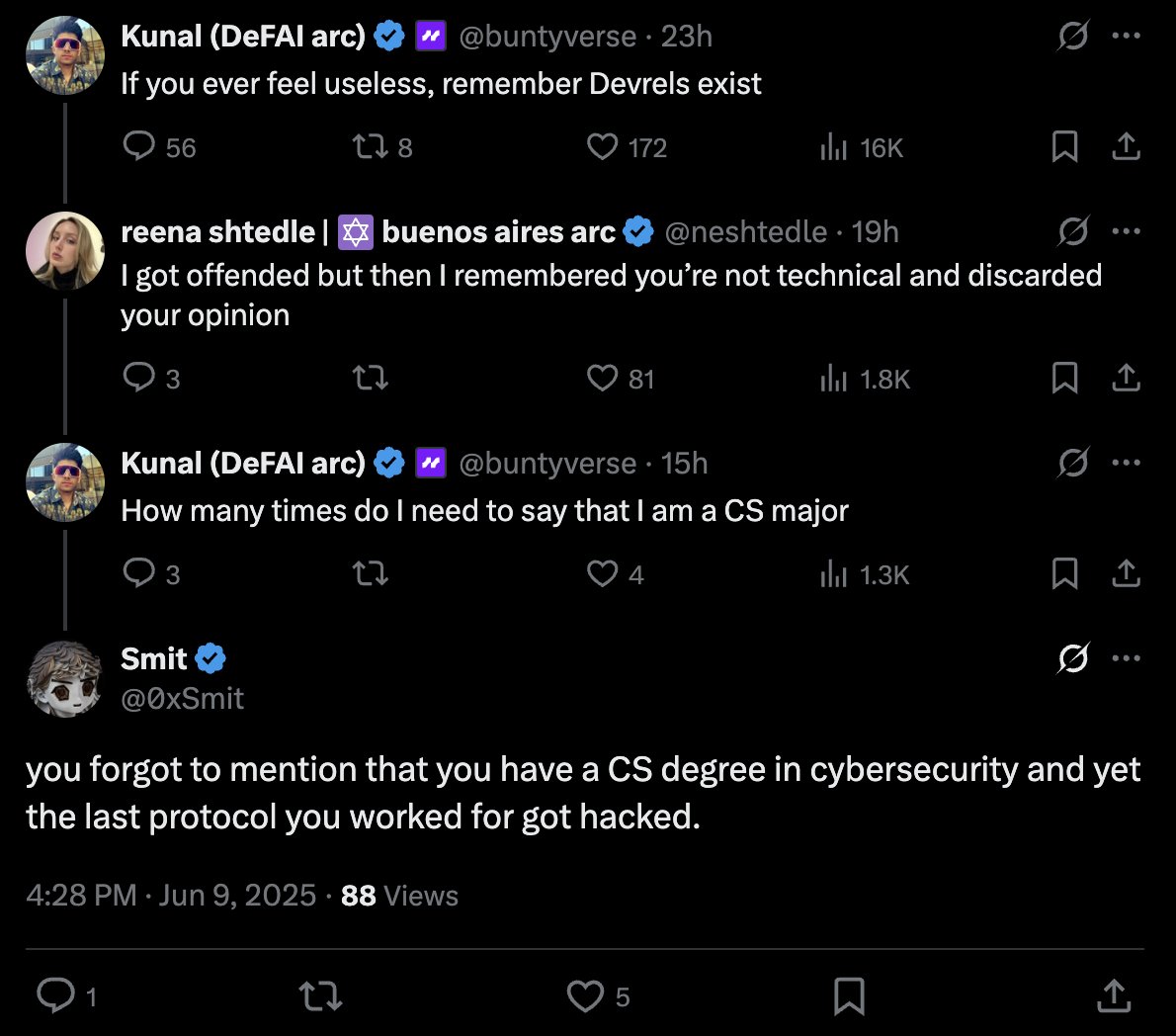The width and height of the screenshot is (1176, 1036).
Task: Open the 4:28 PM Jun 9, 2025 timestamp
Action: pyautogui.click(x=171, y=896)
